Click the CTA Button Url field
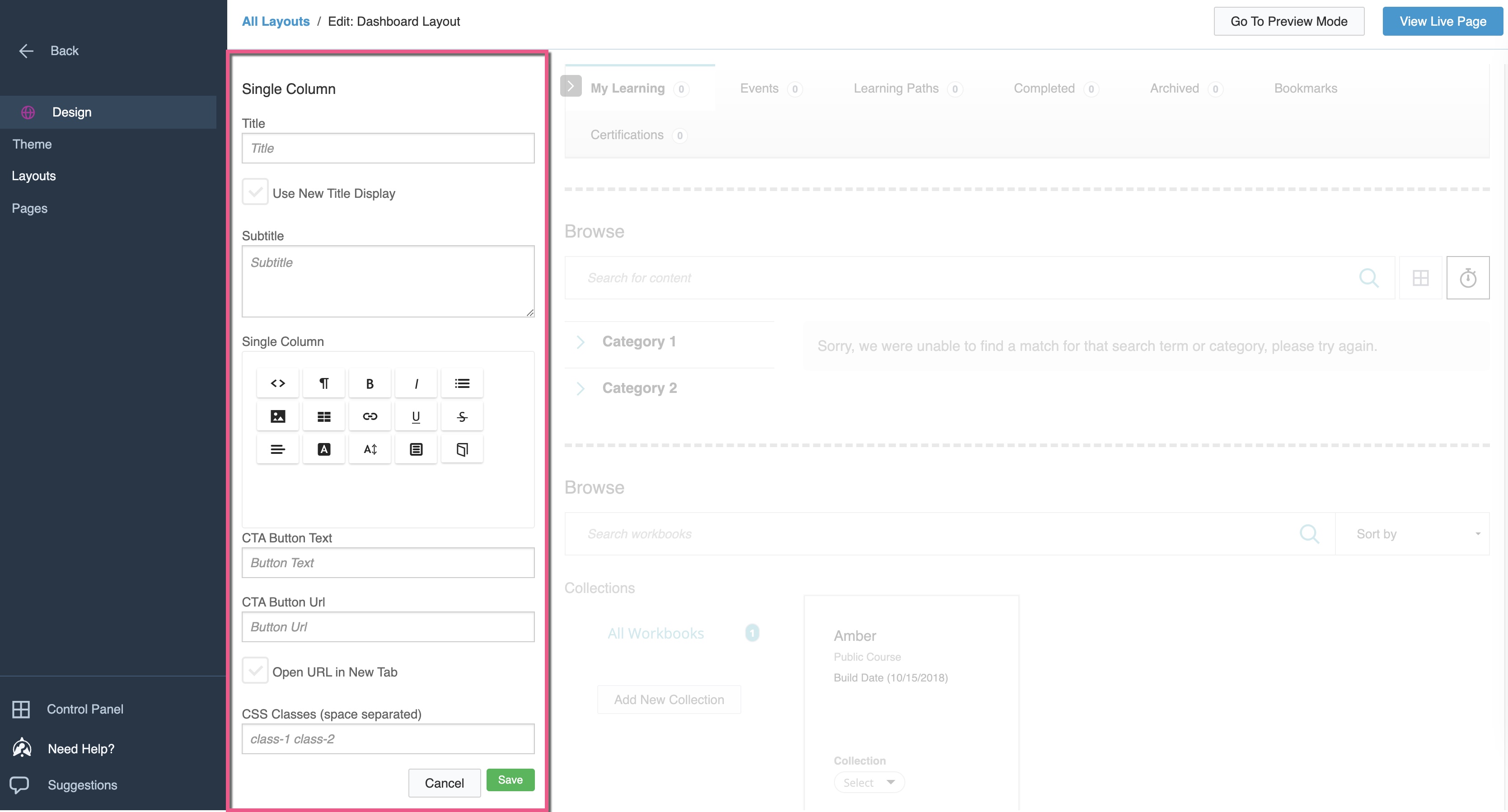 [388, 627]
